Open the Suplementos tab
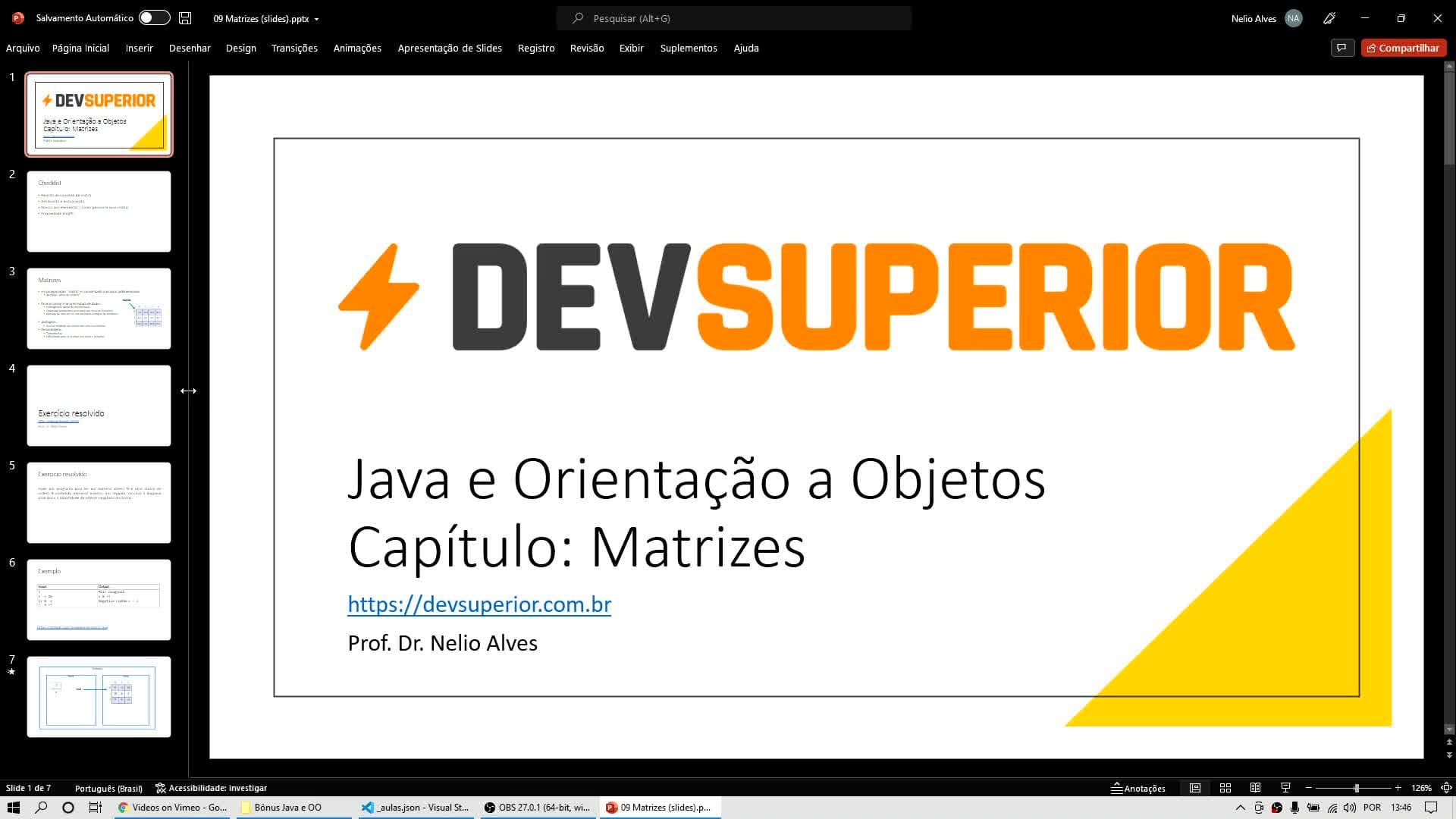Screen dimensions: 1456x819 coord(689,48)
